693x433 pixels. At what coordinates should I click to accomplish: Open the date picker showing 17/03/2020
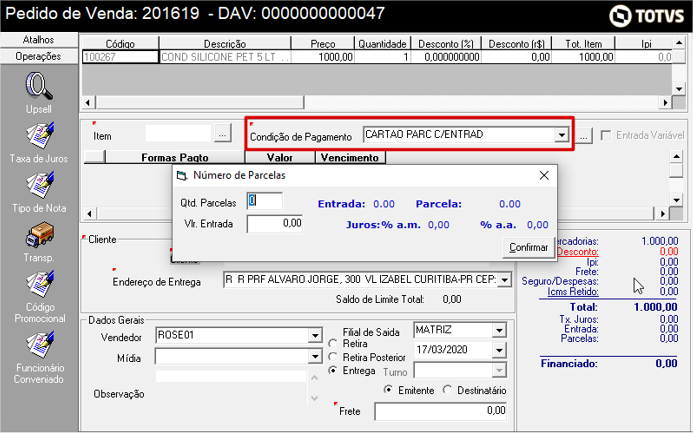[x=499, y=350]
